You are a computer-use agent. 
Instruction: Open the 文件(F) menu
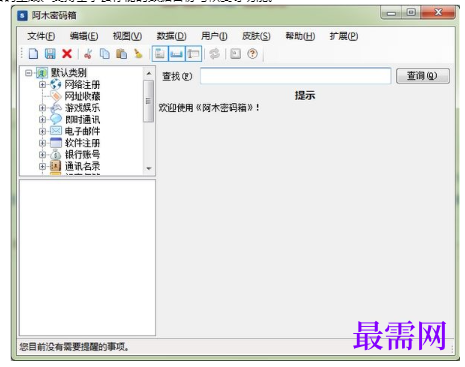[x=41, y=36]
